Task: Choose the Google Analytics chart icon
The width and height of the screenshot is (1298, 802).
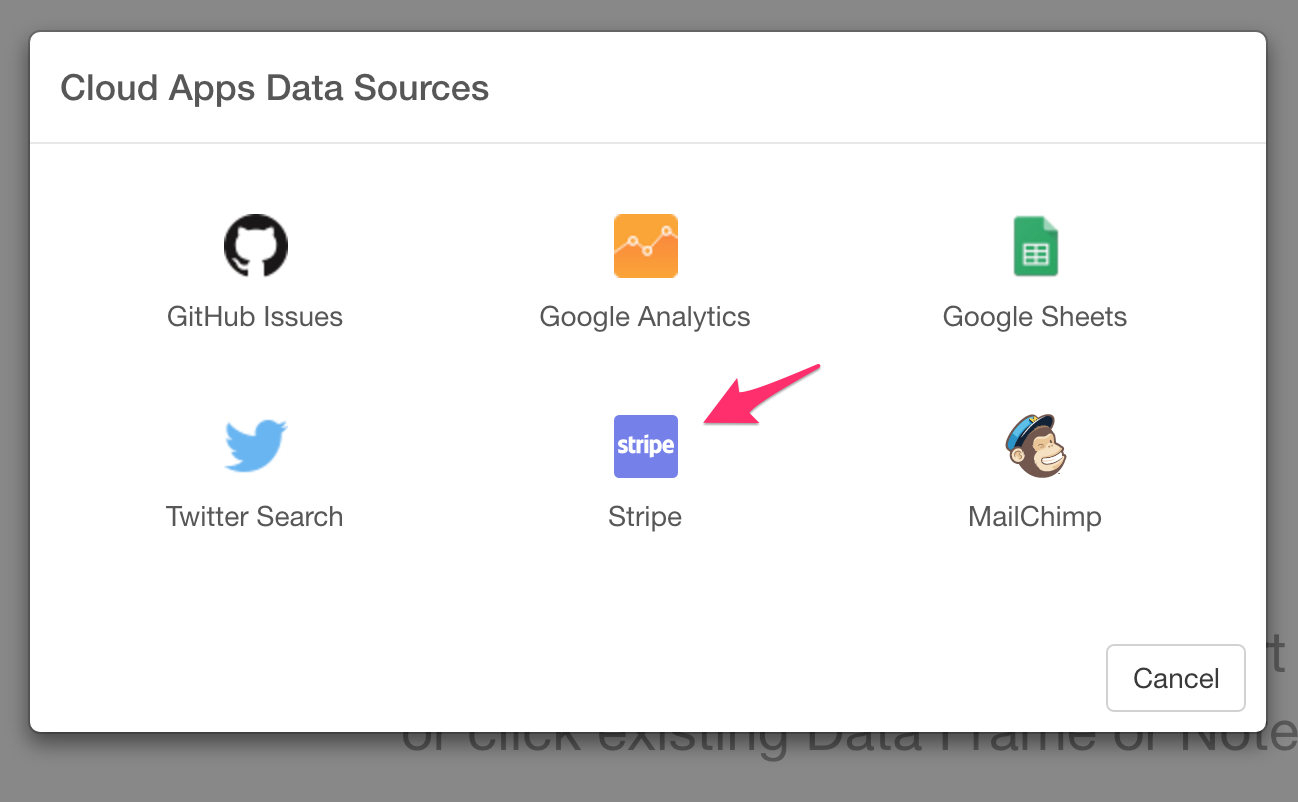Action: click(645, 245)
